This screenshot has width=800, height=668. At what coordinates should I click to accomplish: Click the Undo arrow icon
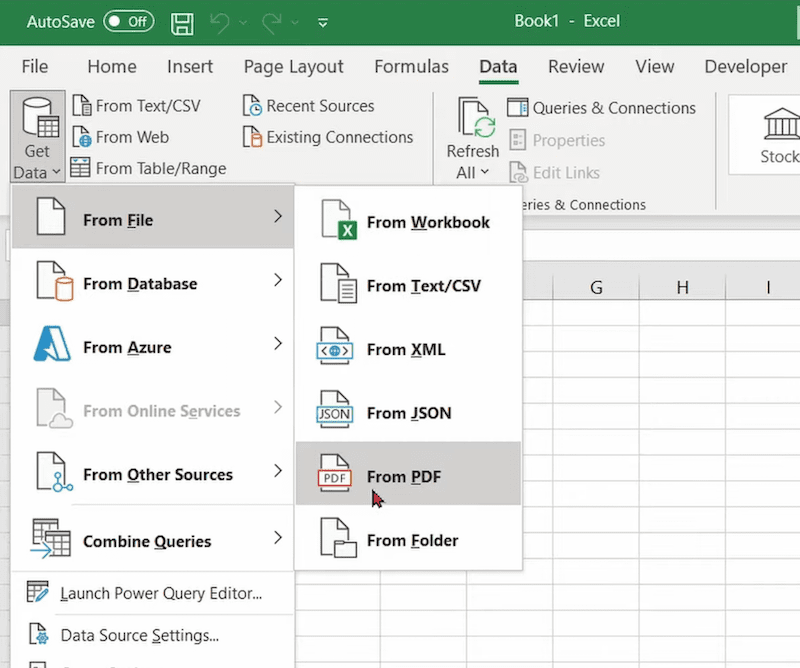tap(220, 23)
